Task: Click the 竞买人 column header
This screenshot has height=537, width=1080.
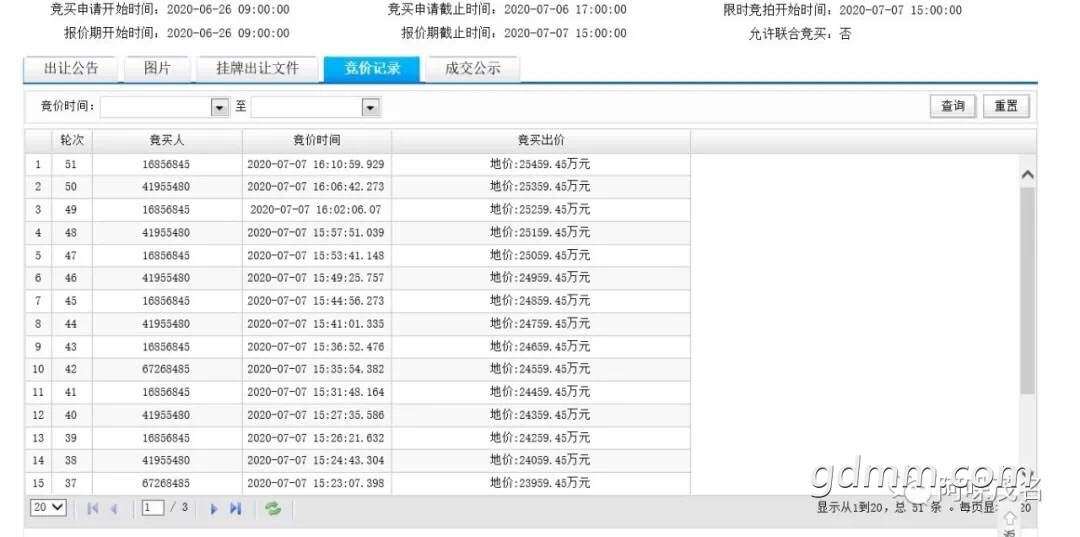Action: click(167, 140)
